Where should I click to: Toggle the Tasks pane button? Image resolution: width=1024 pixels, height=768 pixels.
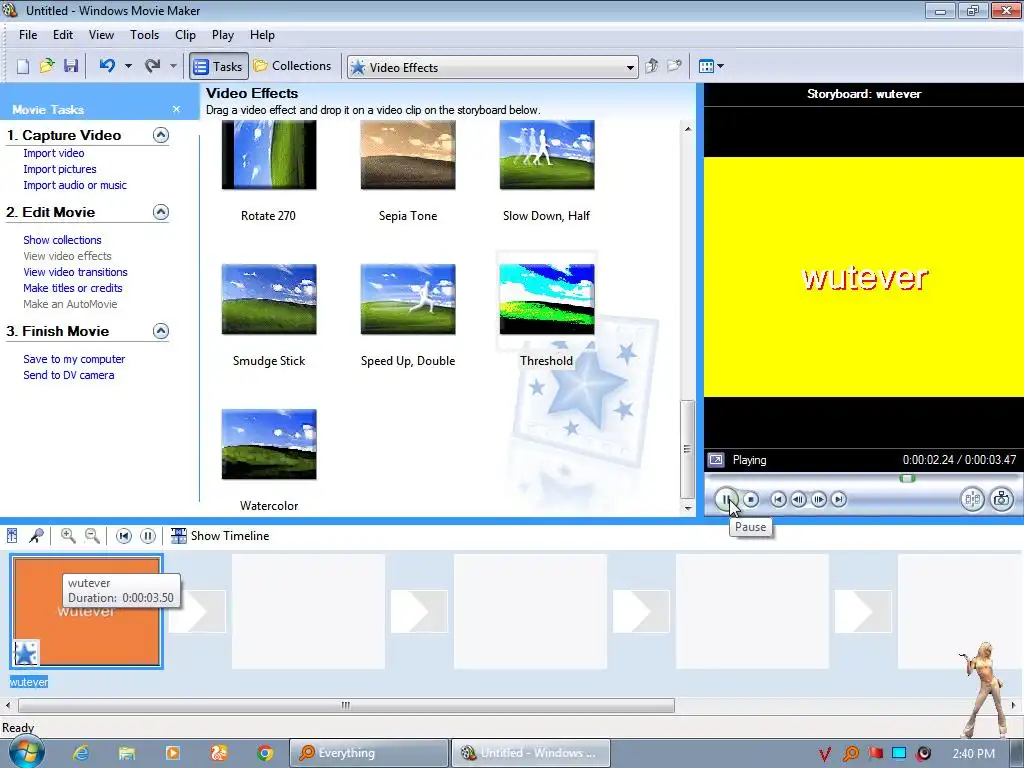(x=219, y=66)
